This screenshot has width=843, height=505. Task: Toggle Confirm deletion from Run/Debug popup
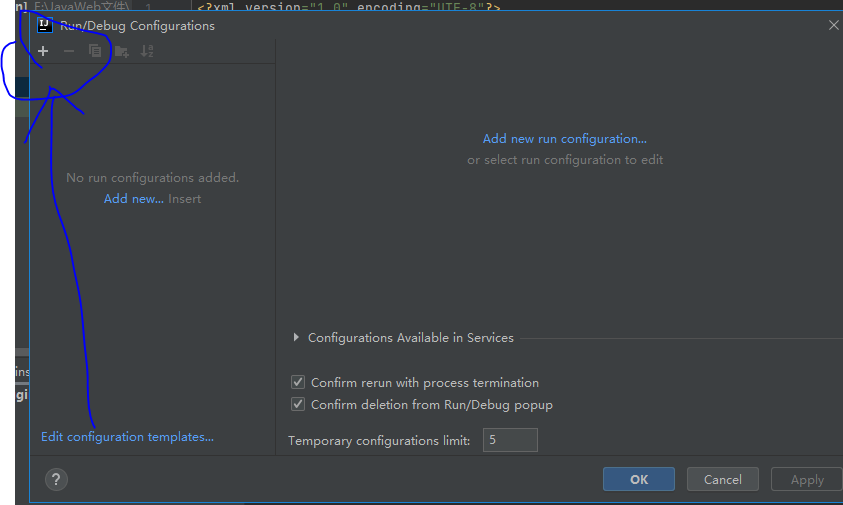298,404
